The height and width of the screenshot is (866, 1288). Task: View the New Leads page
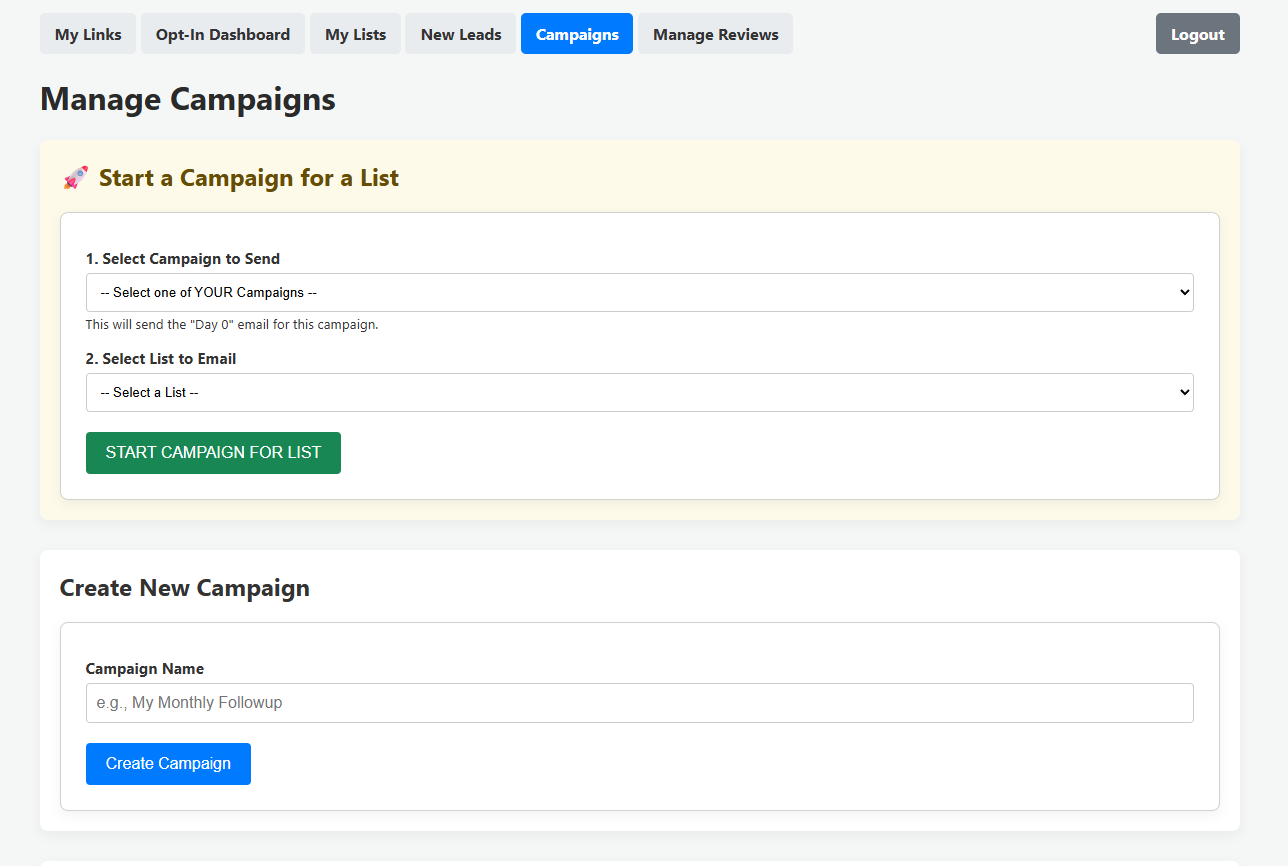[460, 33]
